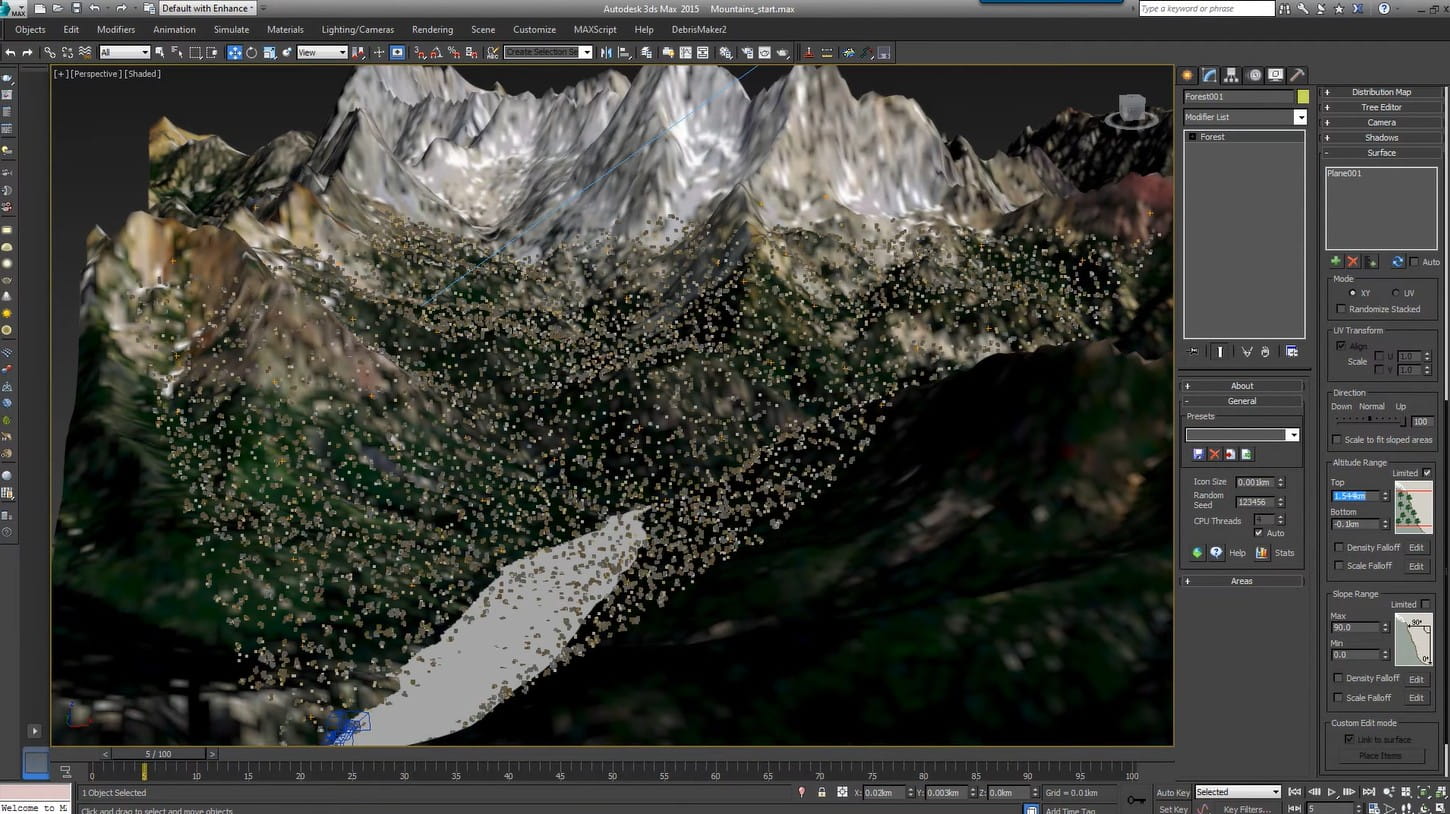Uncheck Altitude Range Limited checkbox

[1426, 473]
